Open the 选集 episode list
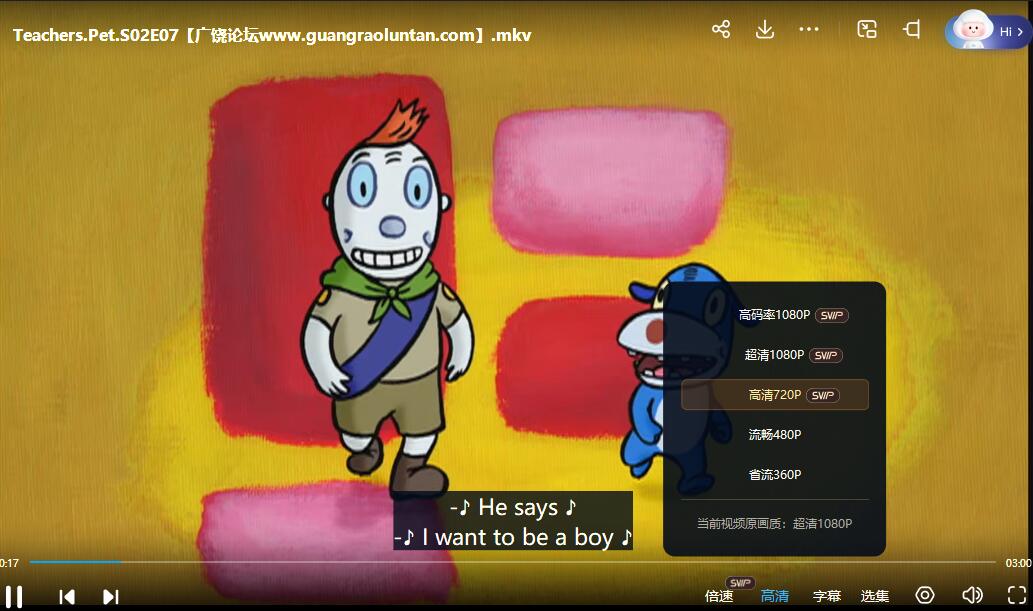1033x611 pixels. click(875, 596)
